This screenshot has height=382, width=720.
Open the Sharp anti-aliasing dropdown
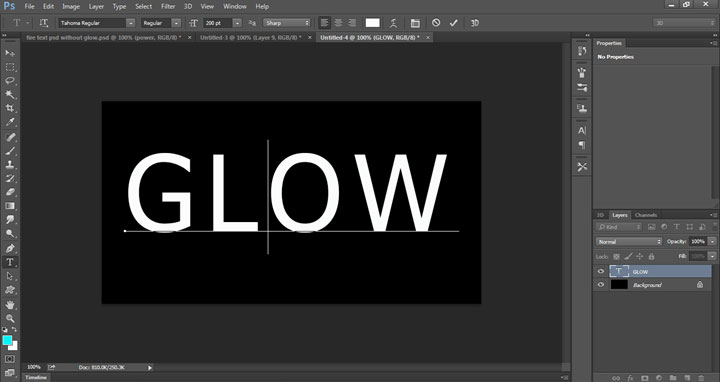pos(287,23)
